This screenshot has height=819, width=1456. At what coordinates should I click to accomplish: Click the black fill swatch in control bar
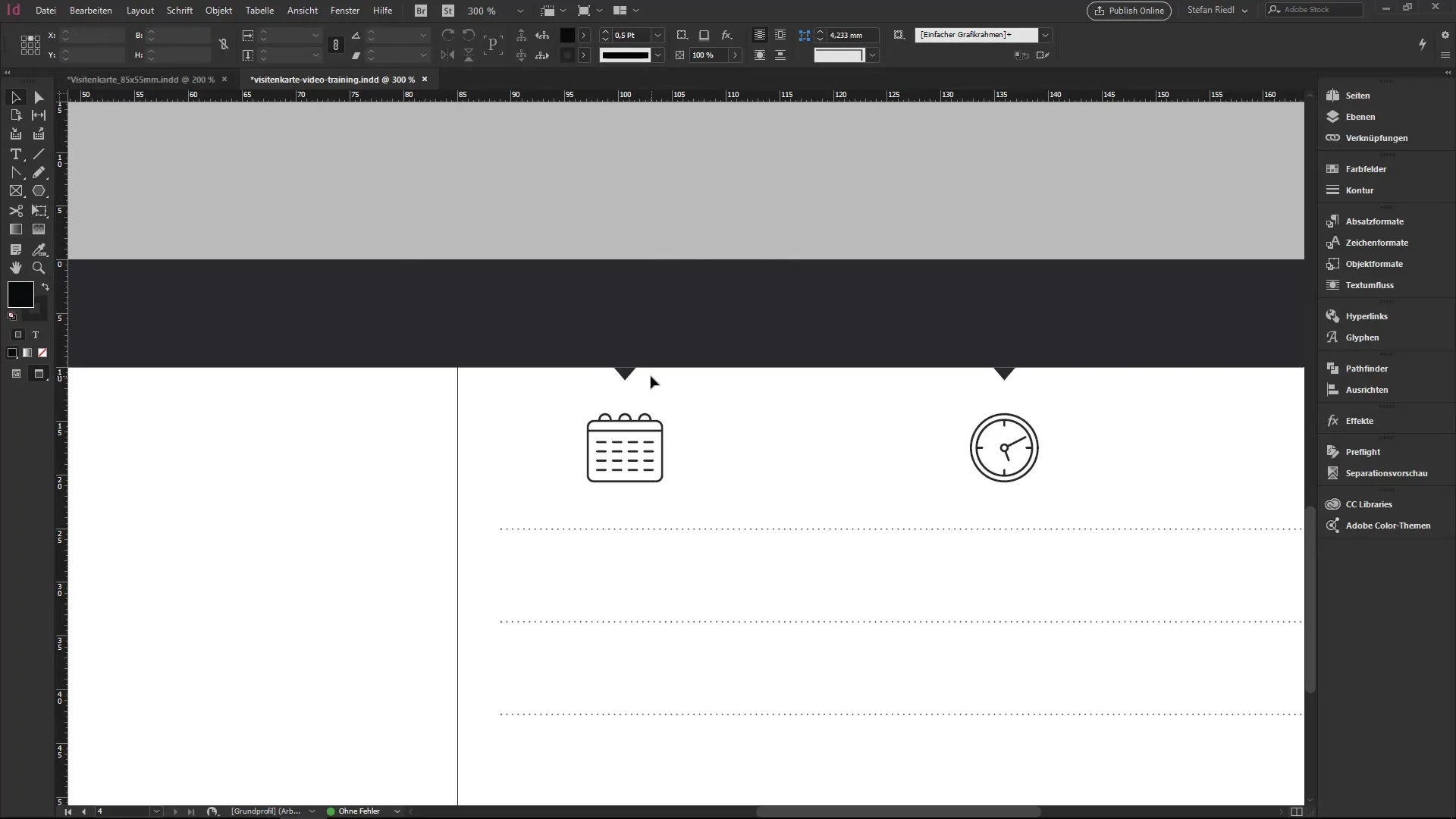click(567, 35)
